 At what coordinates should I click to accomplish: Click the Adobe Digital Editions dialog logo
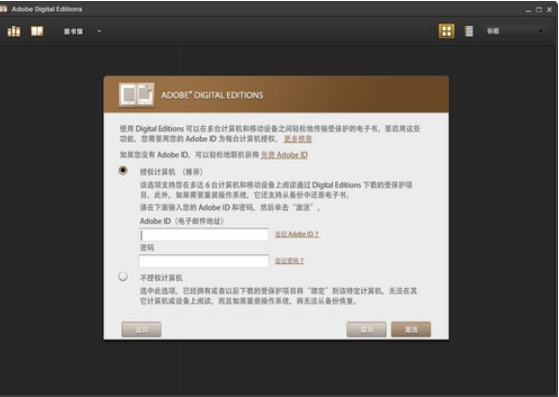click(137, 95)
